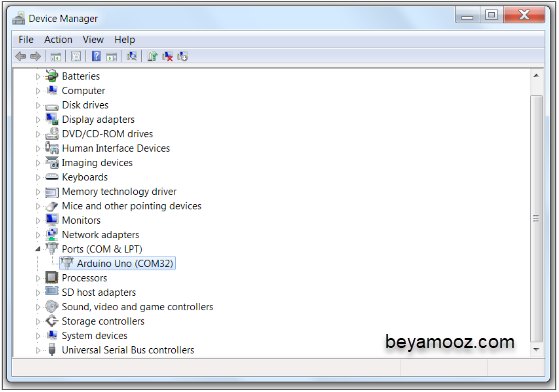Minimize the Device Manager window
This screenshot has width=559, height=392.
click(467, 15)
